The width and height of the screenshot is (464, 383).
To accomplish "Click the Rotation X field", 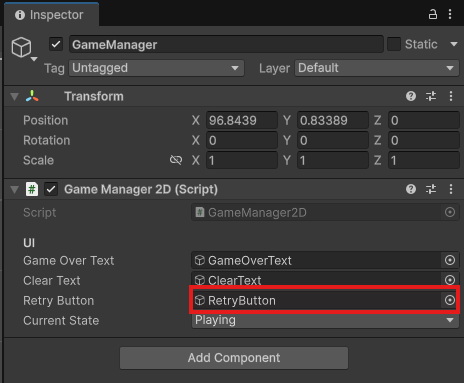I will pos(242,140).
